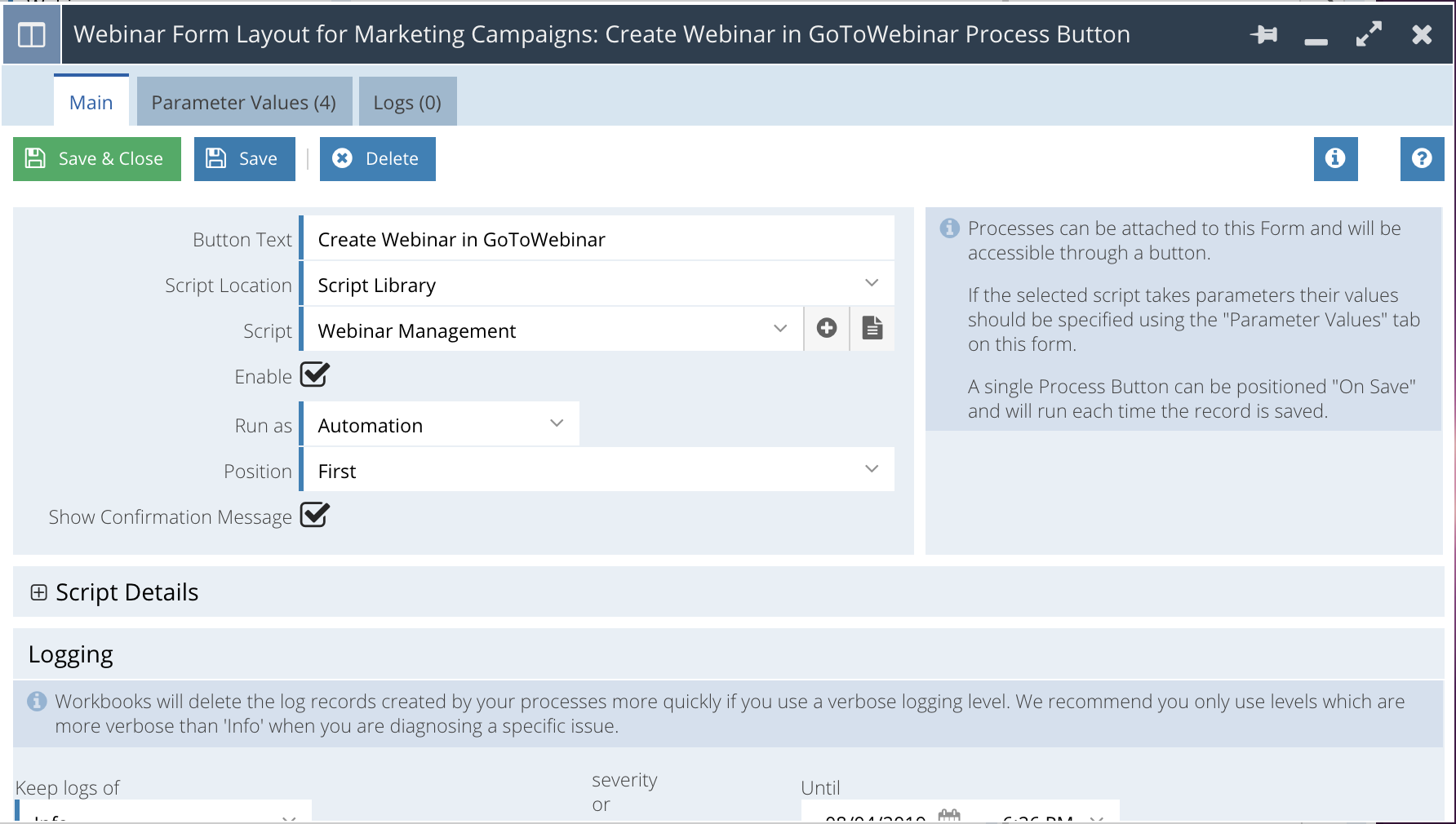Toggle Show Confirmation Message checkbox
Viewport: 1456px width, 824px height.
click(315, 516)
